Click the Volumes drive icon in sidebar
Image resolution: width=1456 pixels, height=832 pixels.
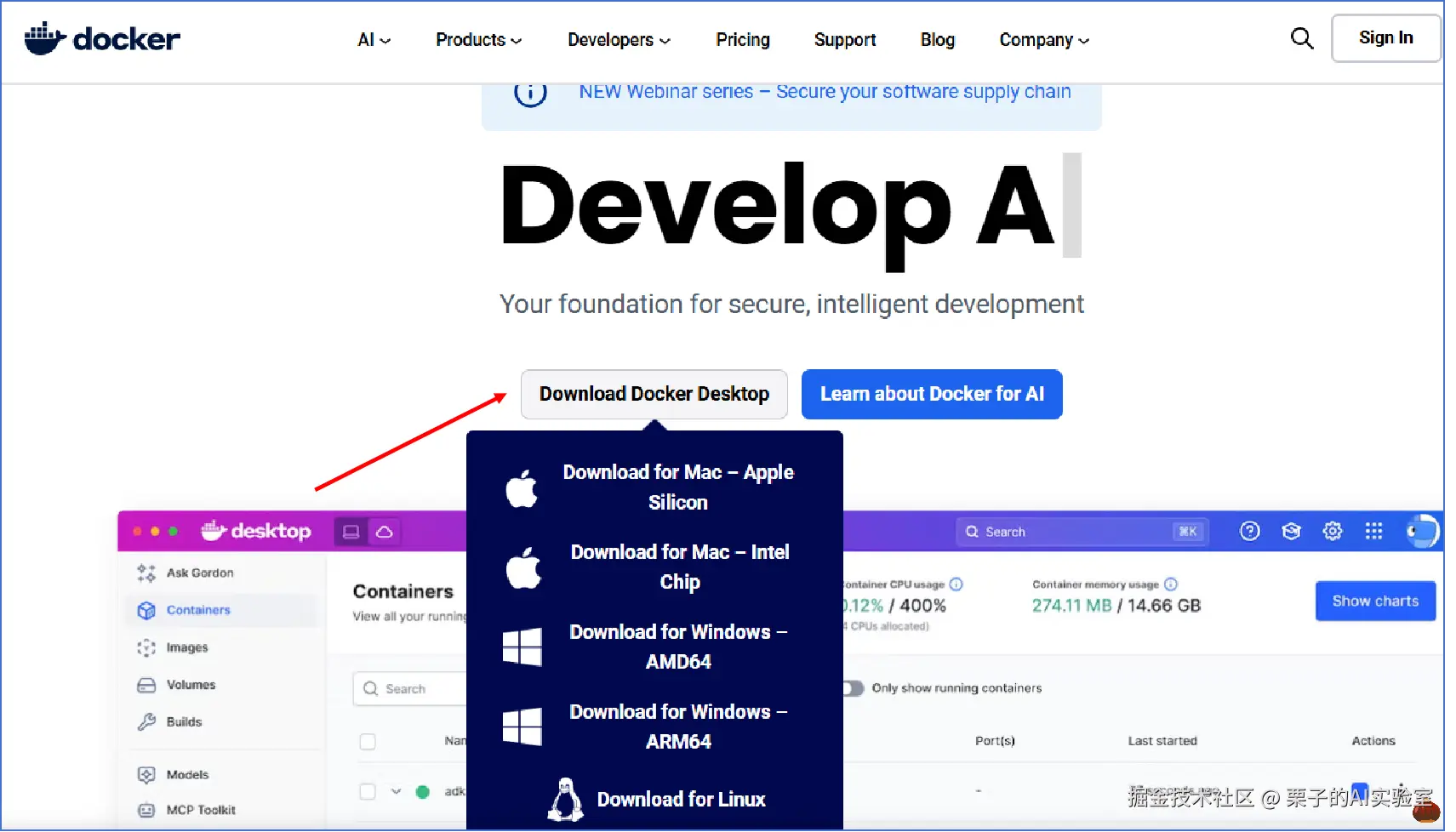click(146, 685)
